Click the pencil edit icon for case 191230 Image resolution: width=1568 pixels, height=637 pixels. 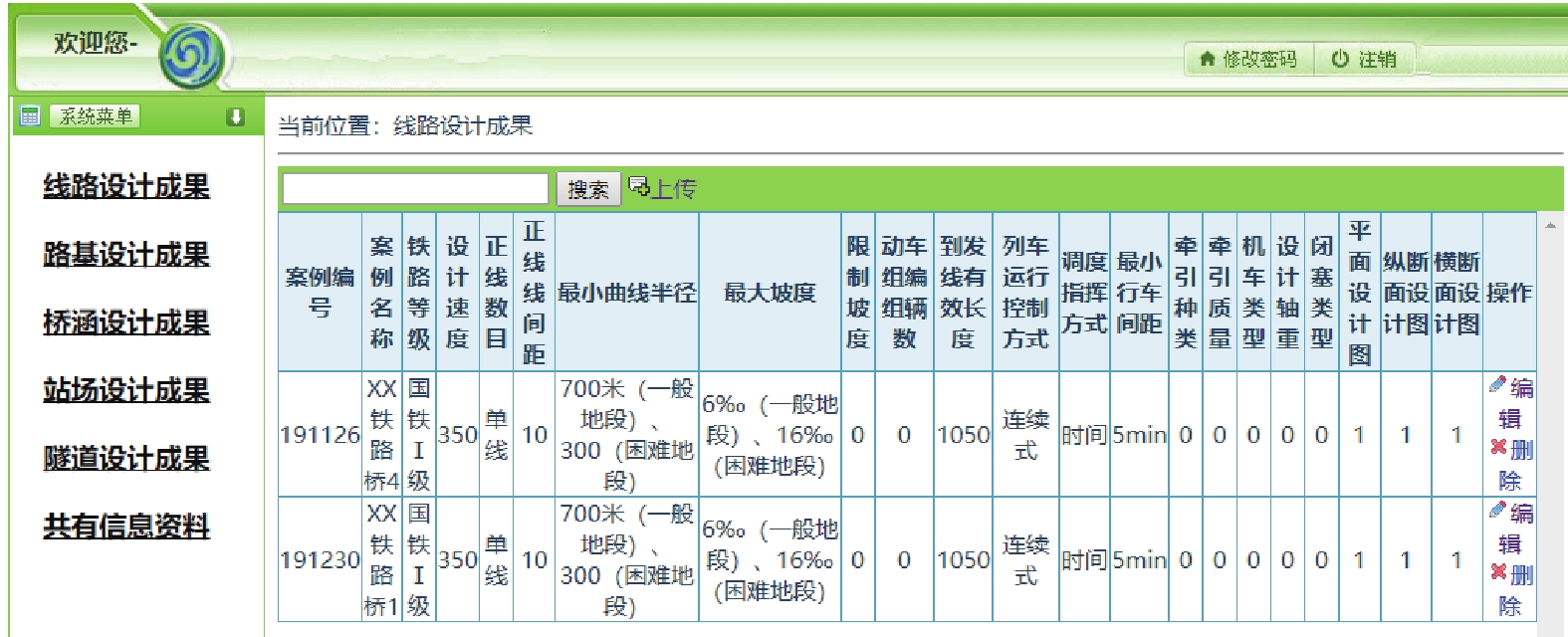1497,511
